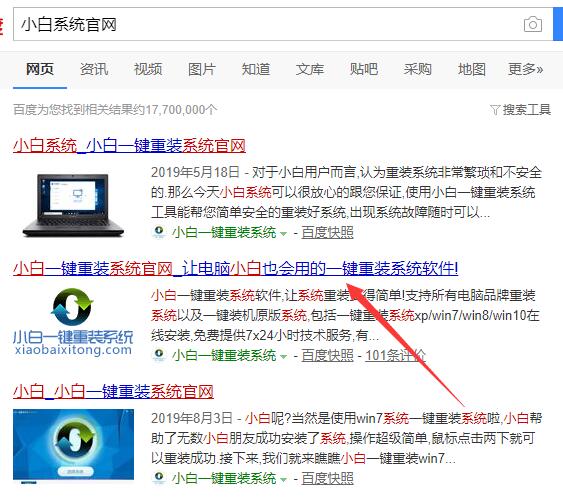The height and width of the screenshot is (502, 563).
Task: Open result 小白系统_小白一键重装系统官网
Action: (129, 146)
